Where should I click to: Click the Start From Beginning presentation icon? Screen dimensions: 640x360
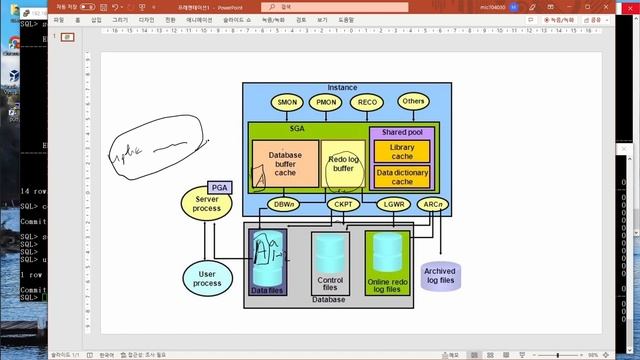pos(142,7)
